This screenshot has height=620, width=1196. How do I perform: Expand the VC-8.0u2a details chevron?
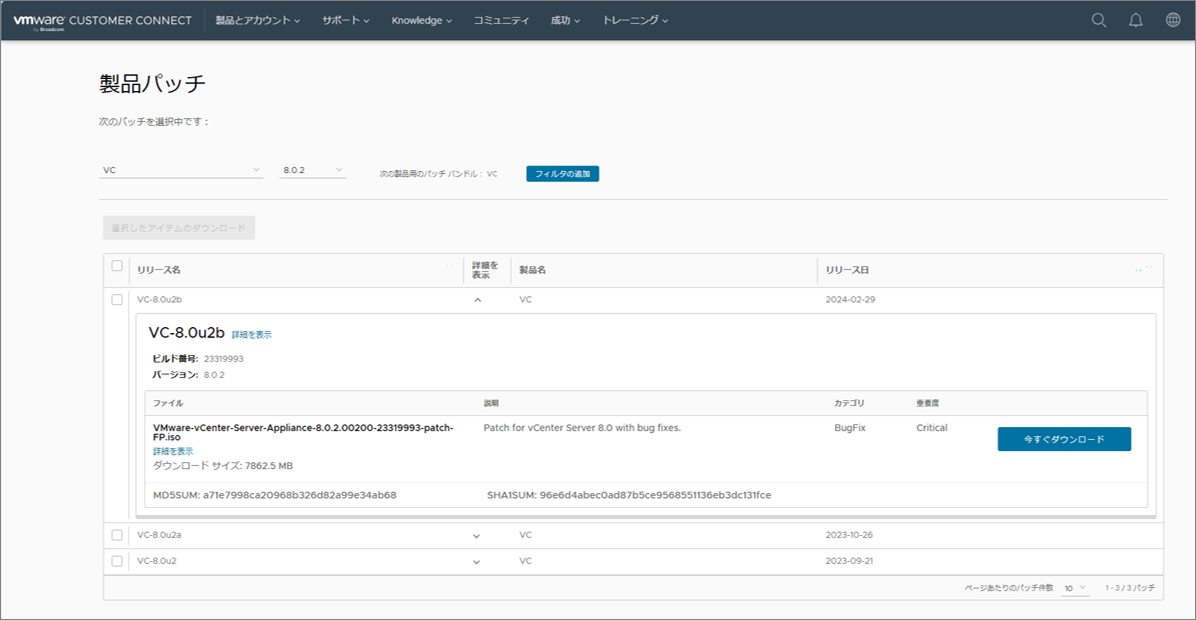click(x=477, y=536)
